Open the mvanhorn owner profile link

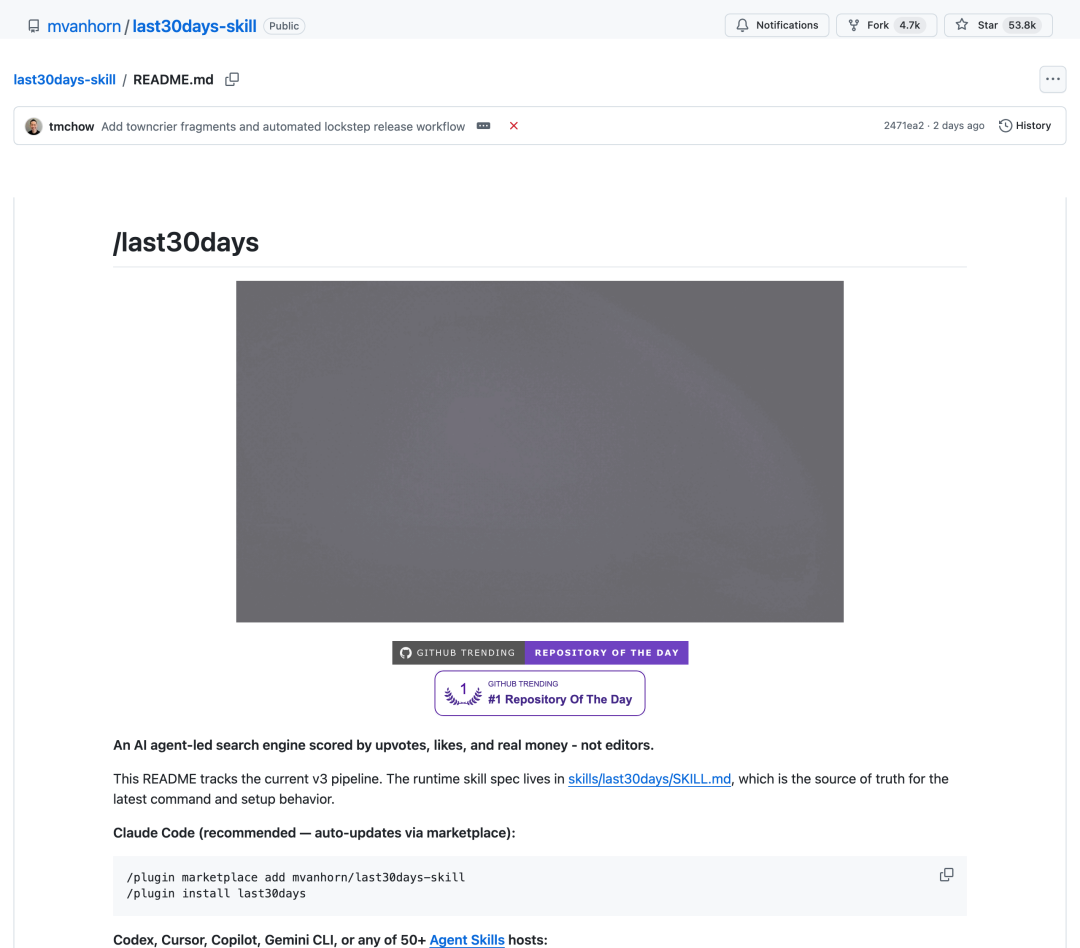point(84,26)
